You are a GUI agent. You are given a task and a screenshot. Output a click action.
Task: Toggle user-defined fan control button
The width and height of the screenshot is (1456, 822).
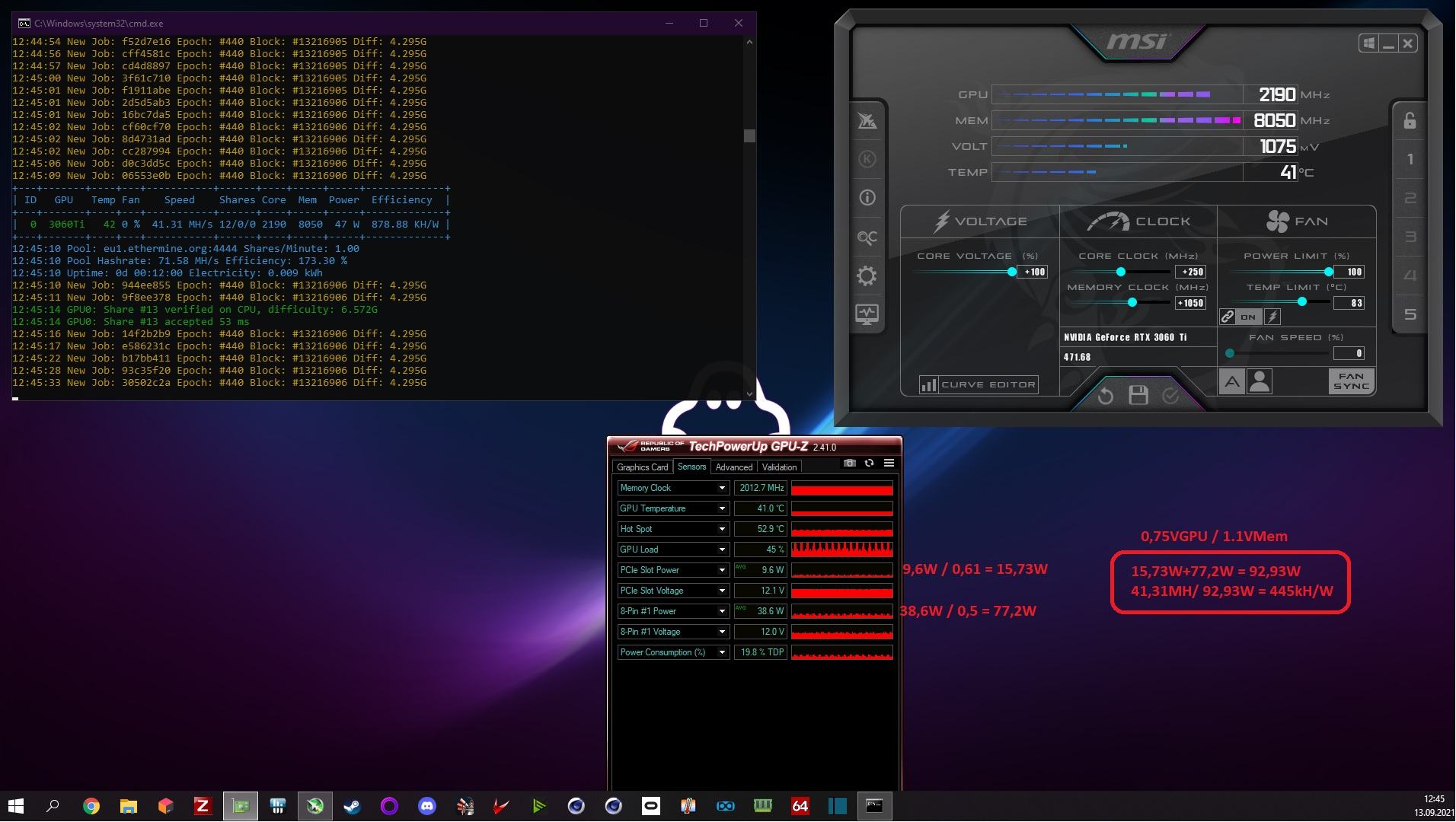(x=1260, y=381)
